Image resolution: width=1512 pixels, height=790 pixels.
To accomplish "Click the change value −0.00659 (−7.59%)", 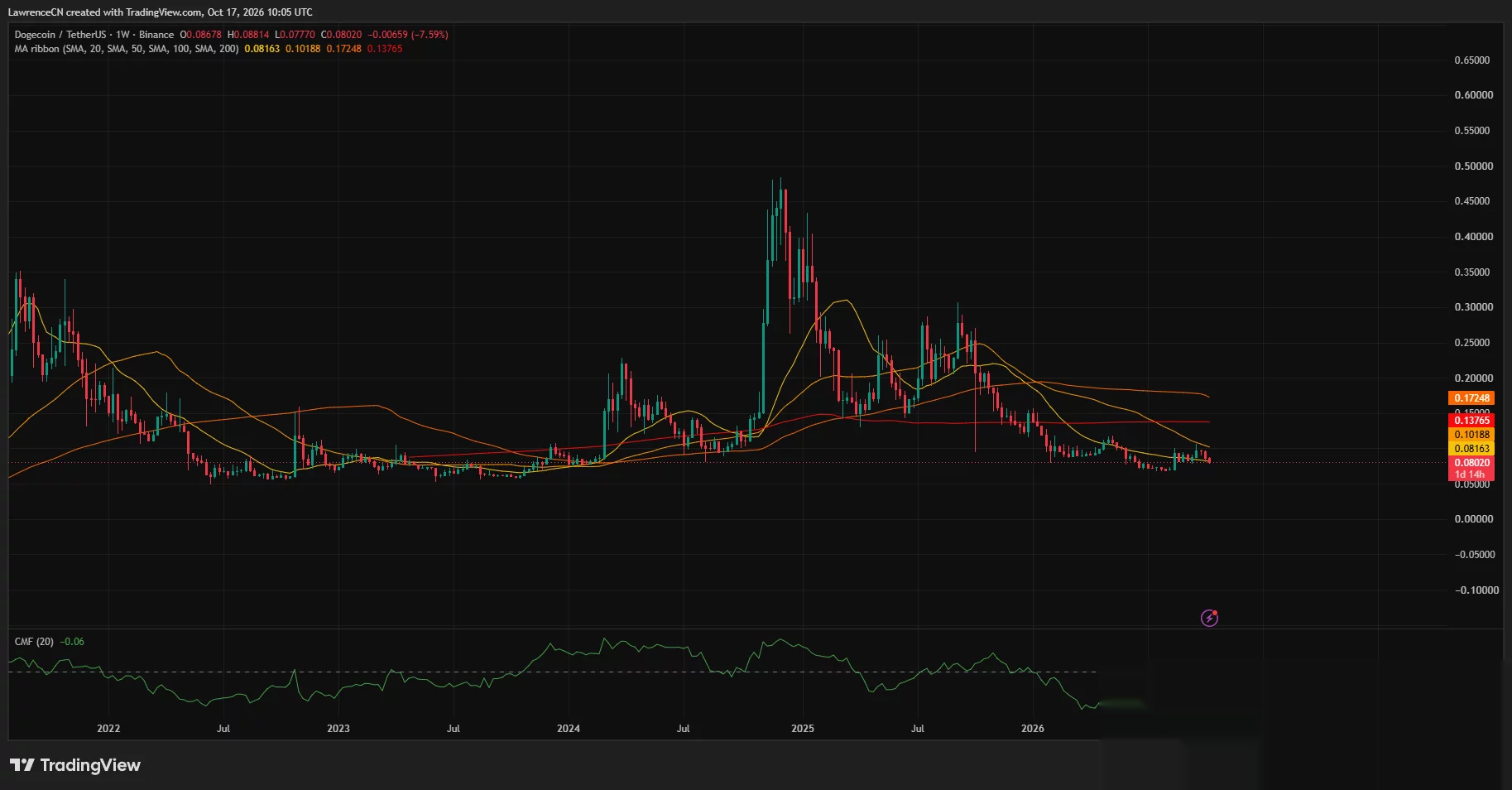I will pyautogui.click(x=408, y=35).
